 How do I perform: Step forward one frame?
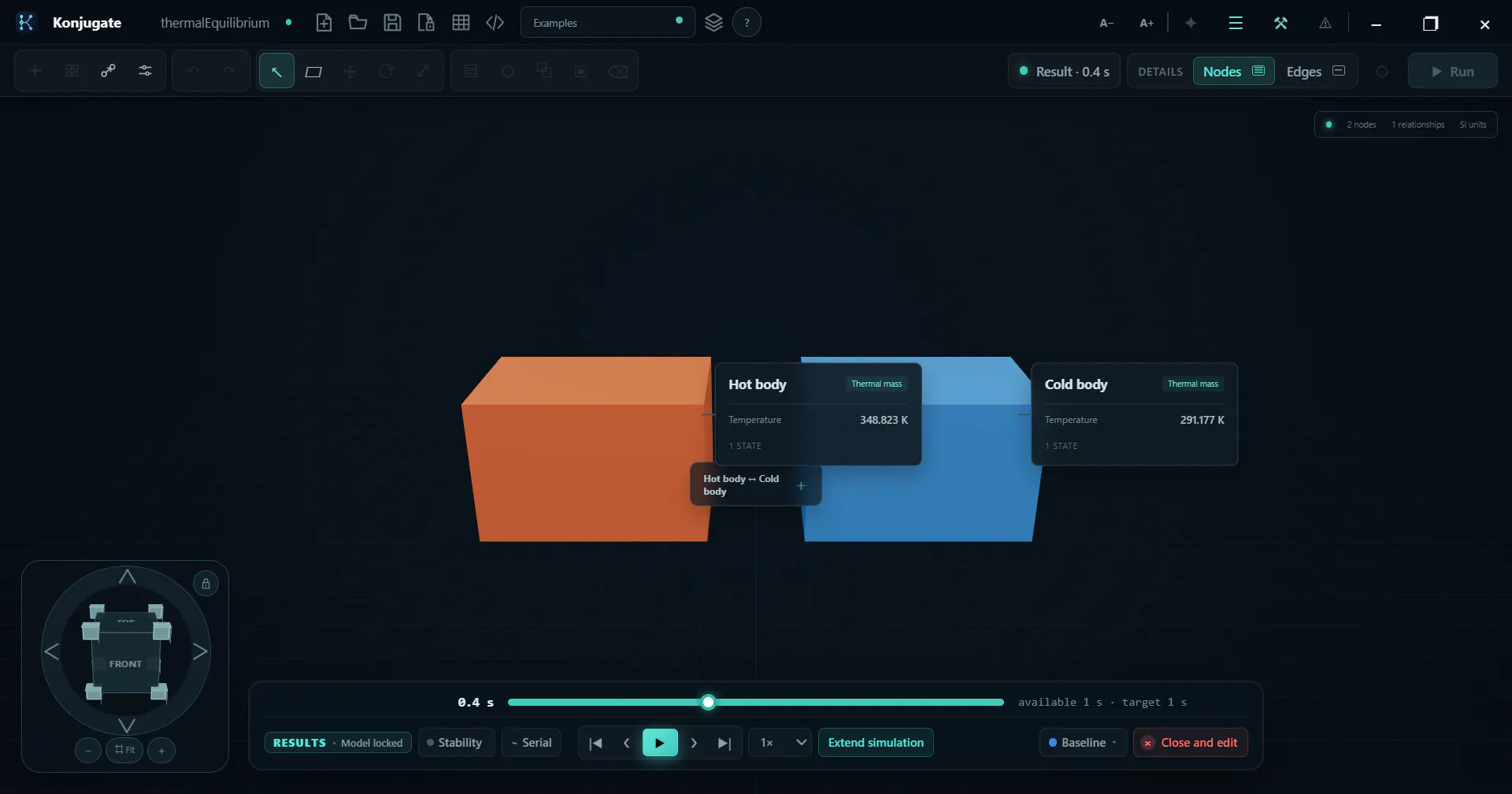pos(694,743)
